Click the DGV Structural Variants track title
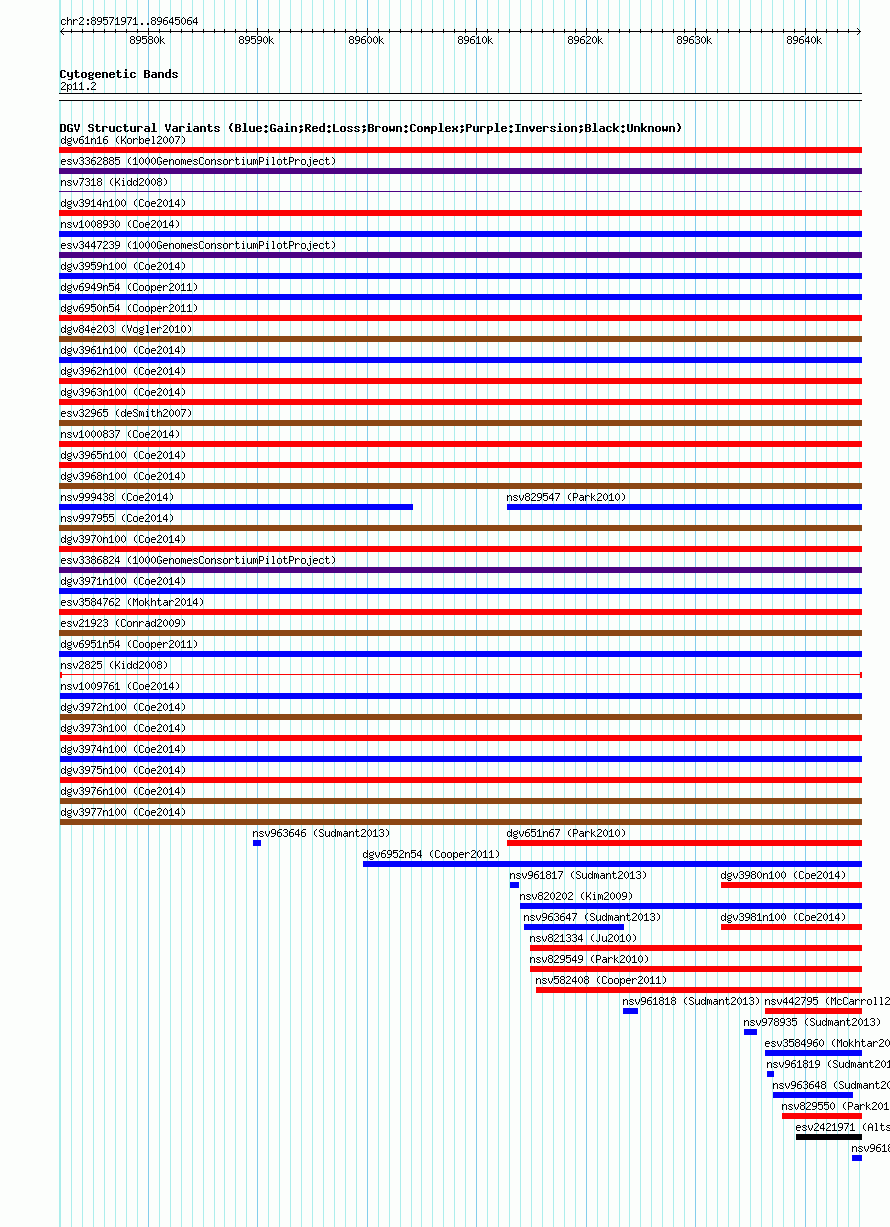Image resolution: width=890 pixels, height=1227 pixels. (371, 128)
